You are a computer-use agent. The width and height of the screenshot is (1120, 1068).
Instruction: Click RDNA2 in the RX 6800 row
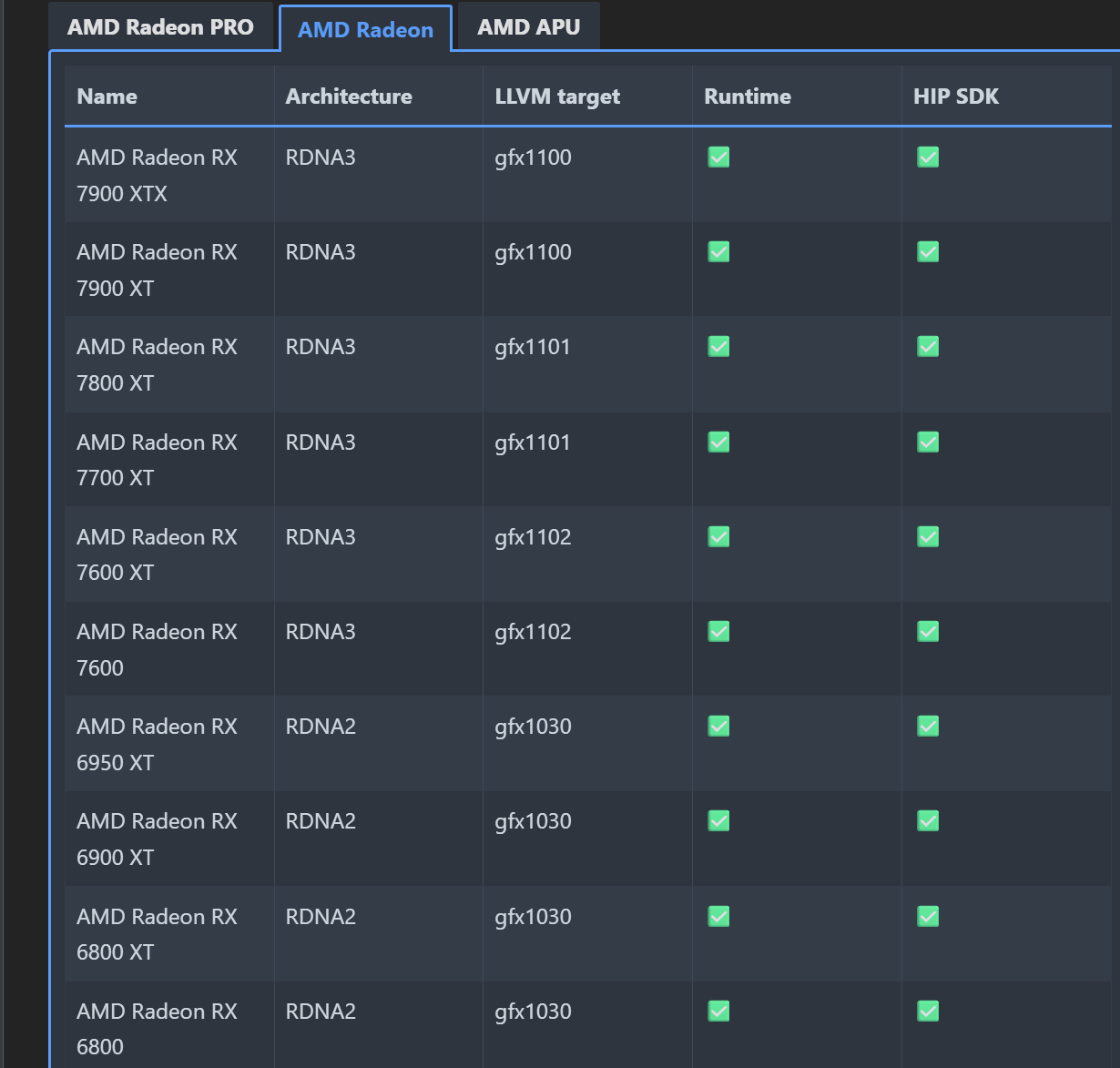[x=321, y=1011]
